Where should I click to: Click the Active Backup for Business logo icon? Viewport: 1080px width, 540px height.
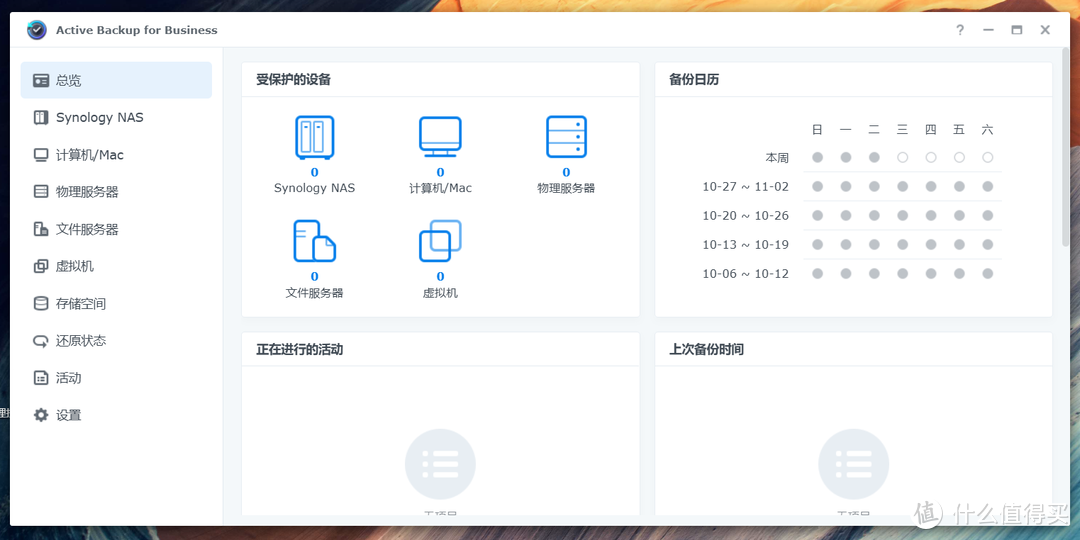[x=37, y=30]
